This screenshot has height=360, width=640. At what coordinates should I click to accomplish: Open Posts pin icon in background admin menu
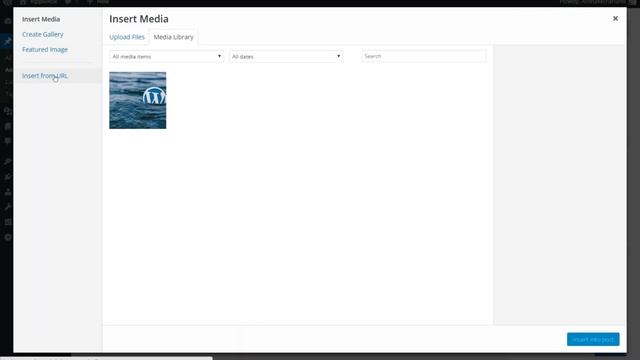pyautogui.click(x=7, y=41)
